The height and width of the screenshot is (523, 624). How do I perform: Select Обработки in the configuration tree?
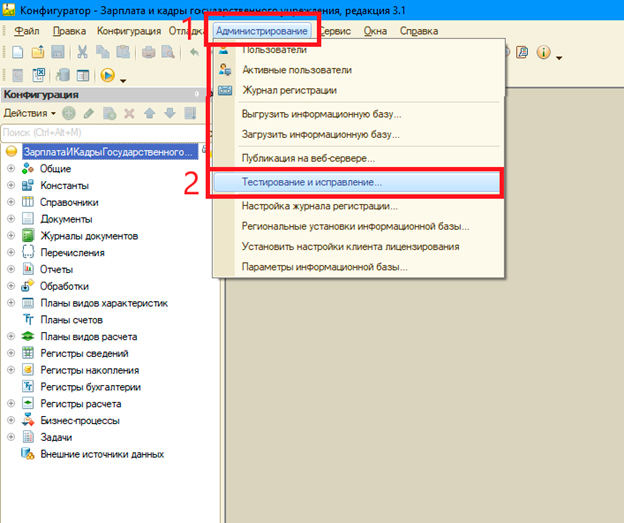tap(64, 286)
